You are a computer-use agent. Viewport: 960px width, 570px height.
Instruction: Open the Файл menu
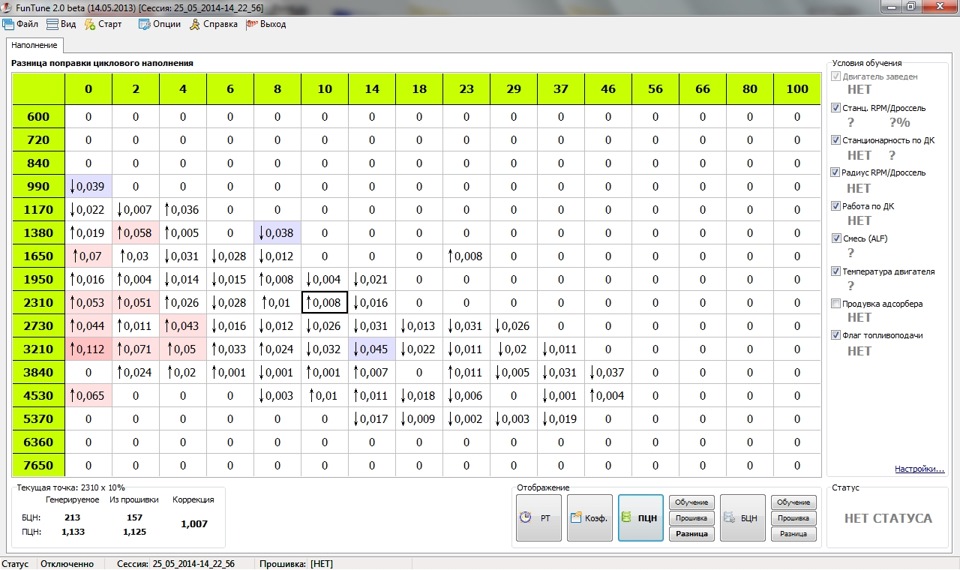(20, 24)
